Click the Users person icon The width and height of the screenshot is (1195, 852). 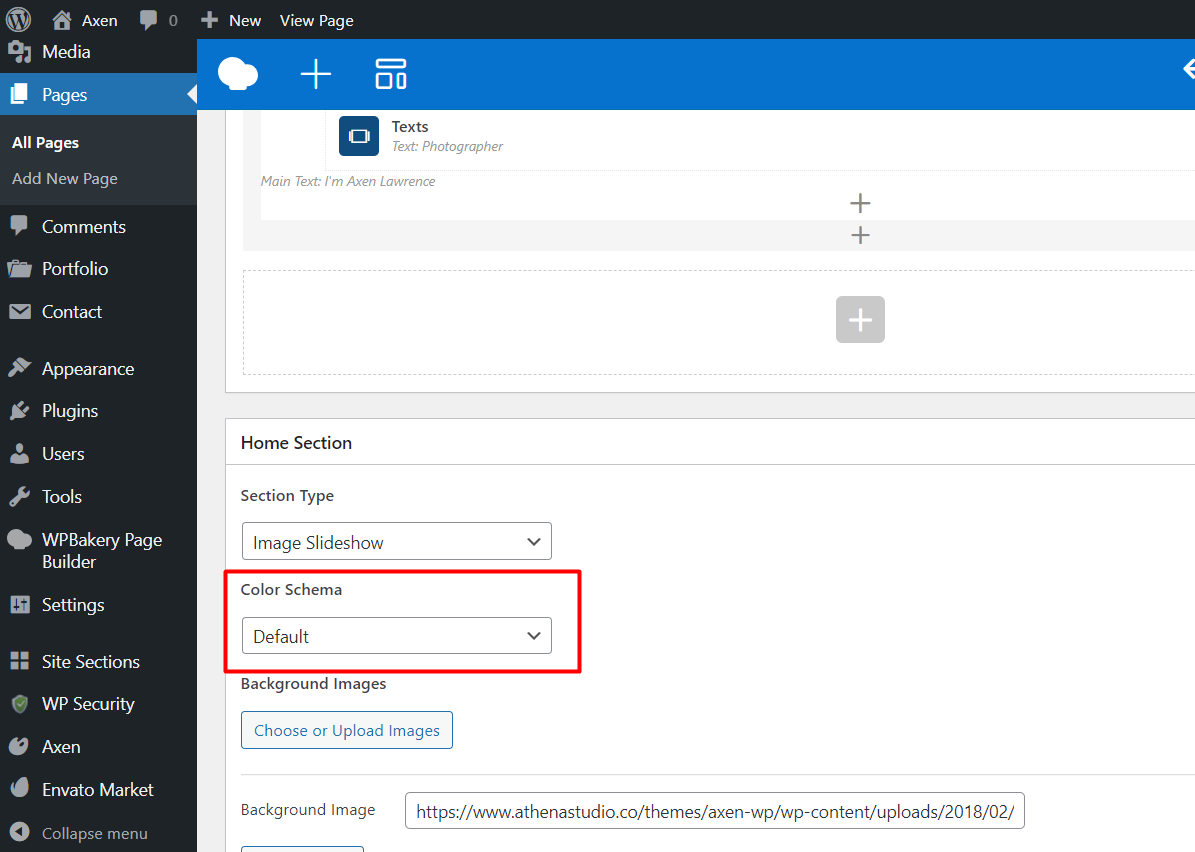(19, 453)
